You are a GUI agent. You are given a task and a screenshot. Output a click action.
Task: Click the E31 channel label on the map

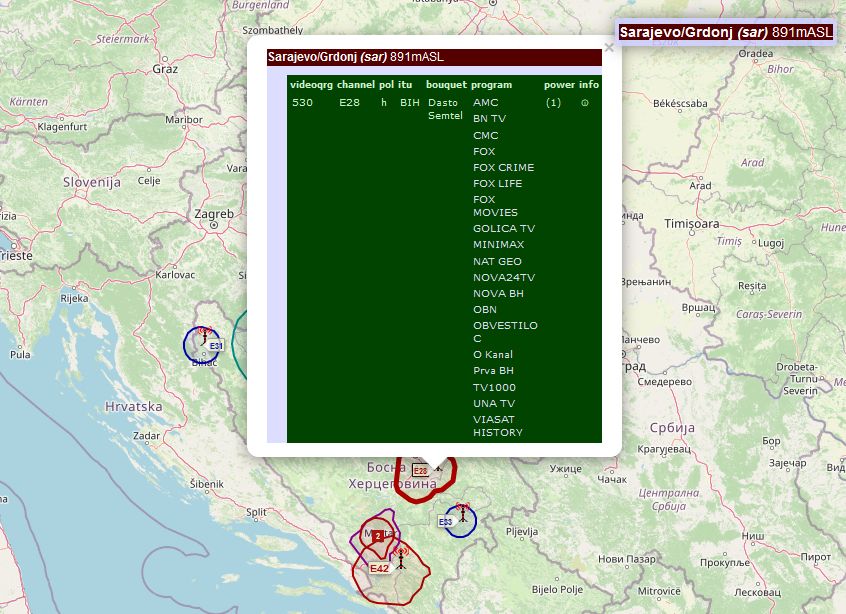click(215, 346)
